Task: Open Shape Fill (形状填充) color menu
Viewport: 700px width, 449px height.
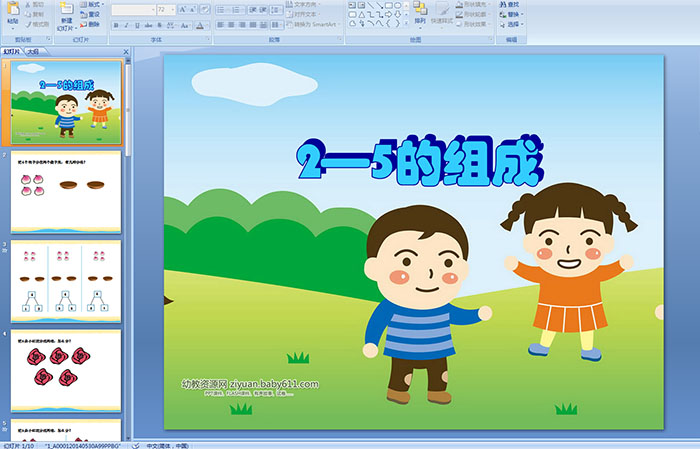Action: (473, 4)
